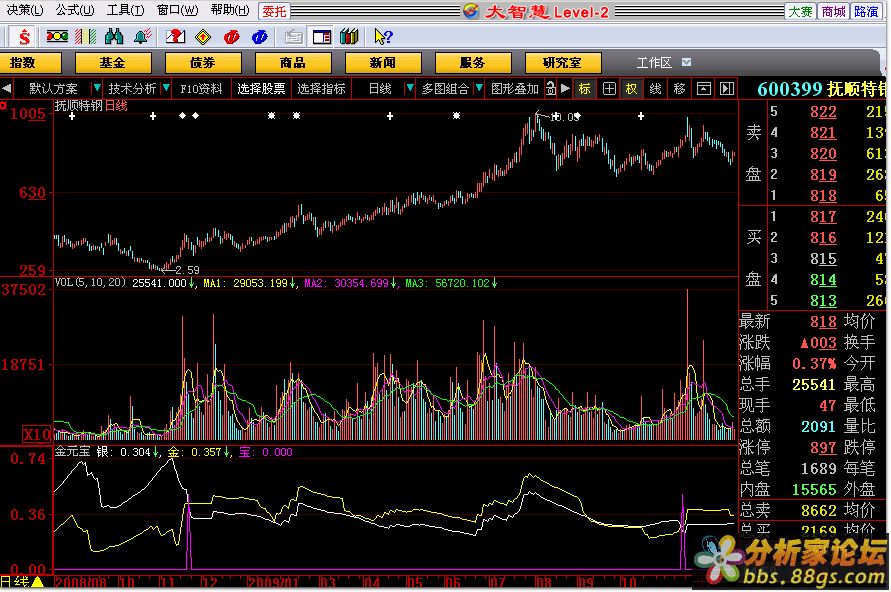This screenshot has width=891, height=592.
Task: Click the left arrow before 默认方案
Action: pos(6,89)
